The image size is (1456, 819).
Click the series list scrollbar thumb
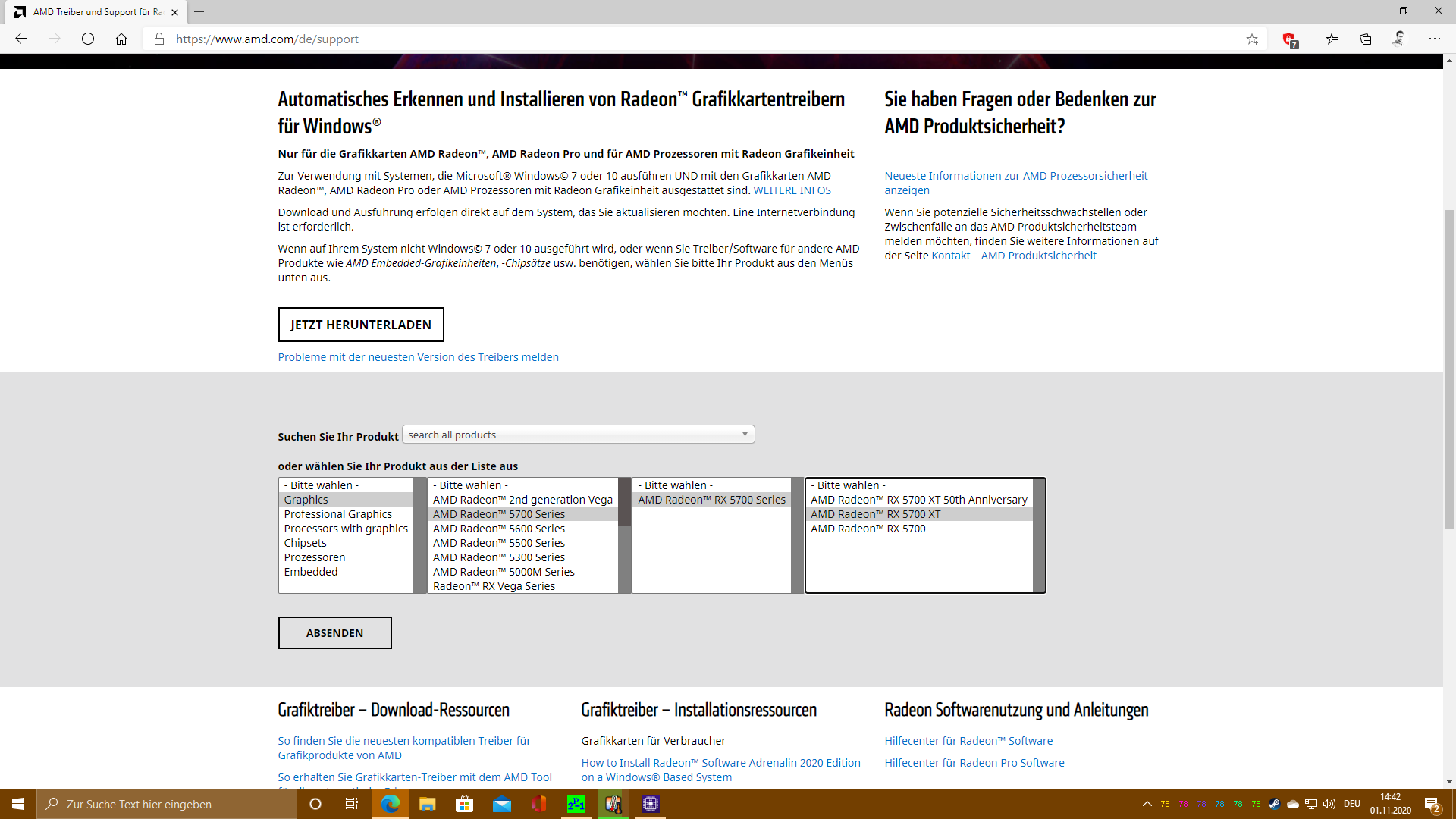pos(625,502)
